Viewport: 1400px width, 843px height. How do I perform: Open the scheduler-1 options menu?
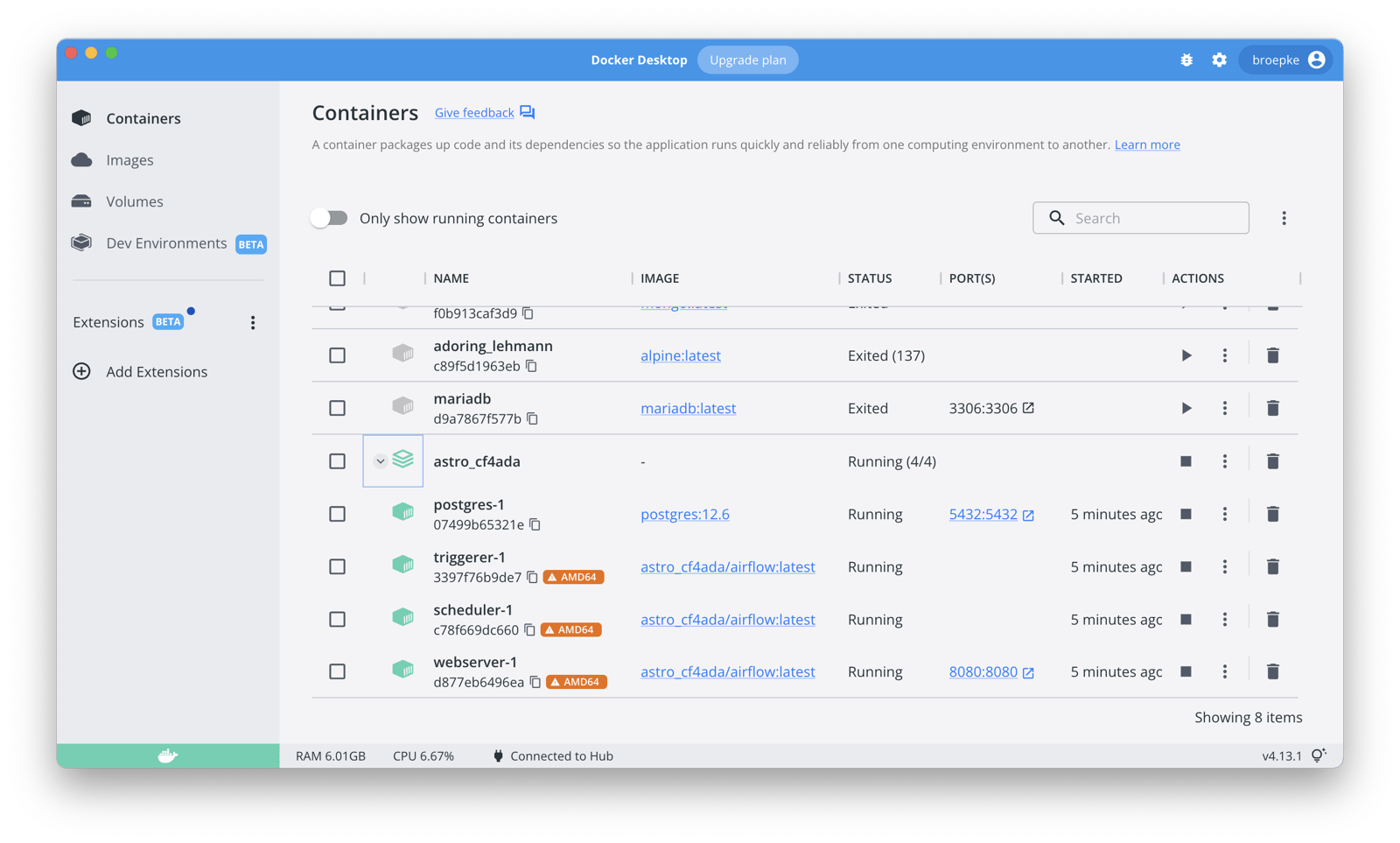(1224, 619)
